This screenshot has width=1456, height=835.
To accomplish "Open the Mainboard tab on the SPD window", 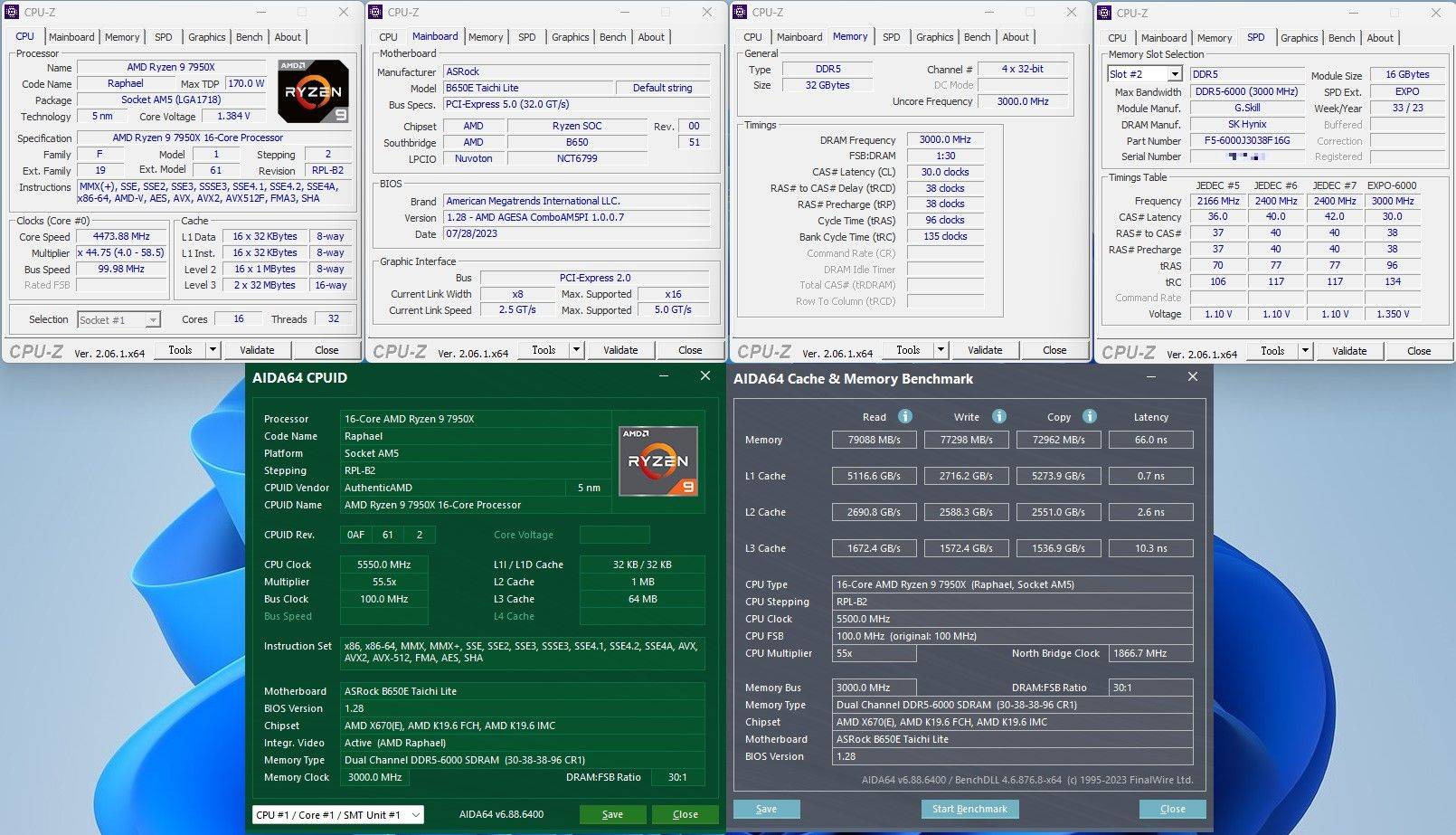I will [1164, 37].
